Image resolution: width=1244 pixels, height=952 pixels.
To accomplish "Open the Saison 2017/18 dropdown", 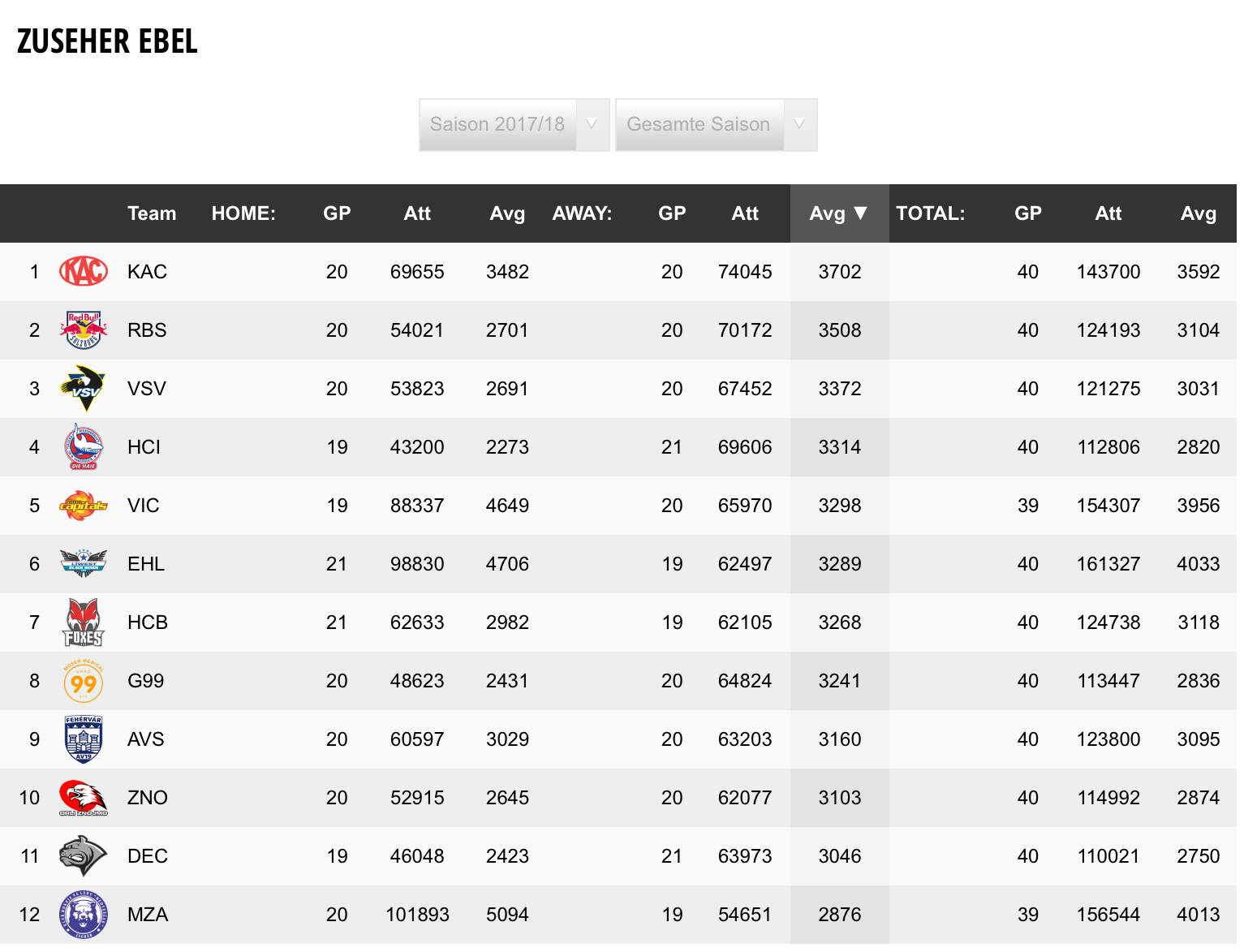I will (x=514, y=125).
